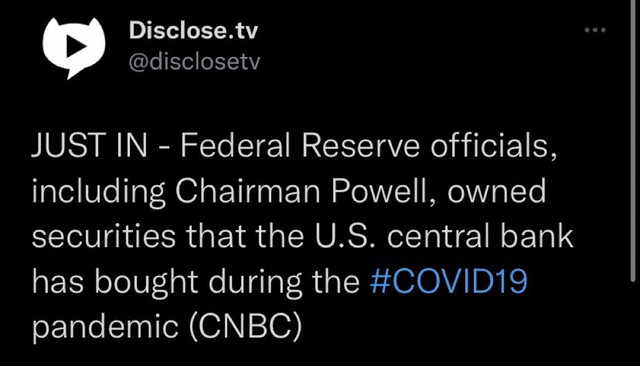Click the word "pandemic" in the tweet
This screenshot has width=640, height=366.
(x=105, y=327)
